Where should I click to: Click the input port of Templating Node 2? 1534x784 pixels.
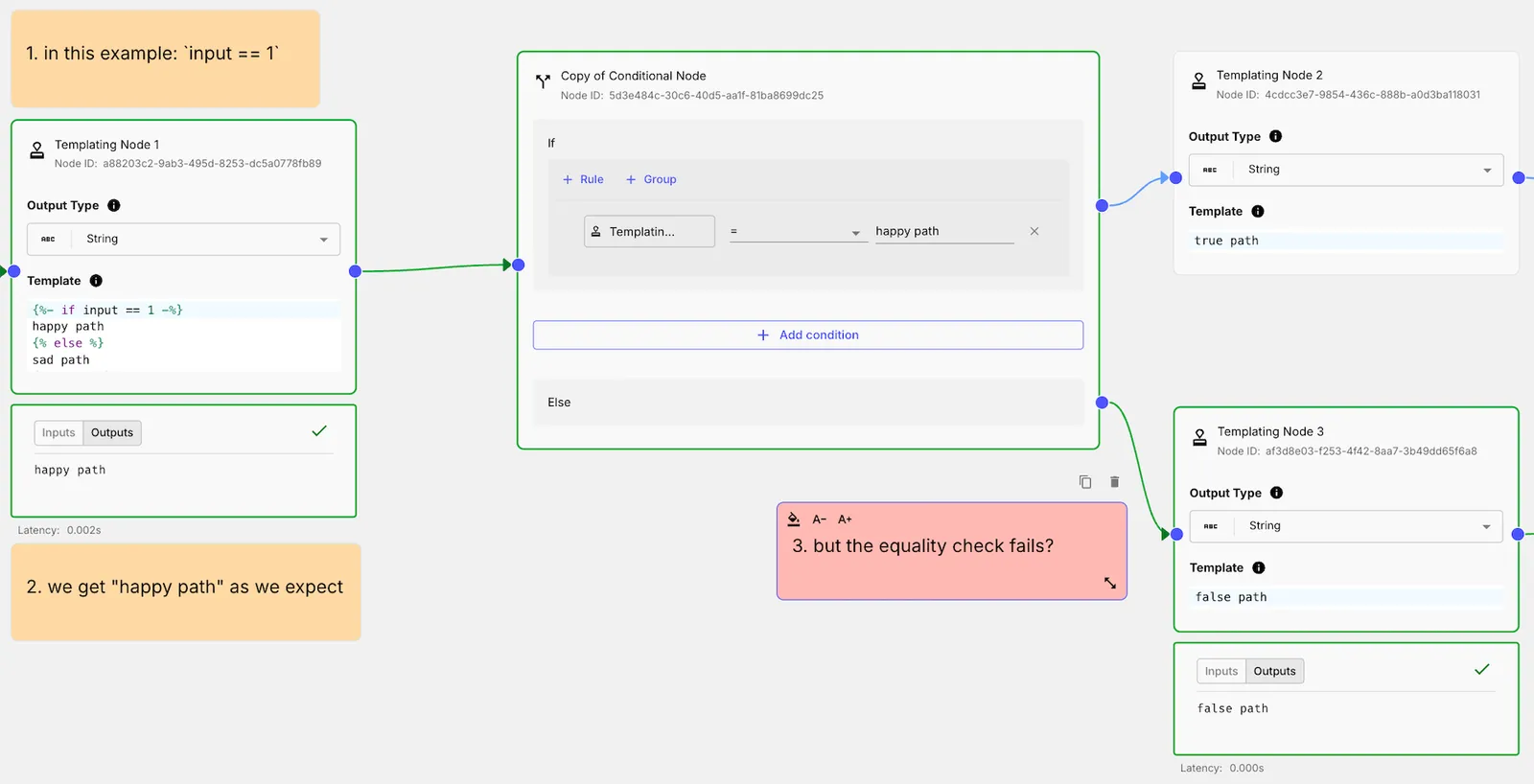1176,177
